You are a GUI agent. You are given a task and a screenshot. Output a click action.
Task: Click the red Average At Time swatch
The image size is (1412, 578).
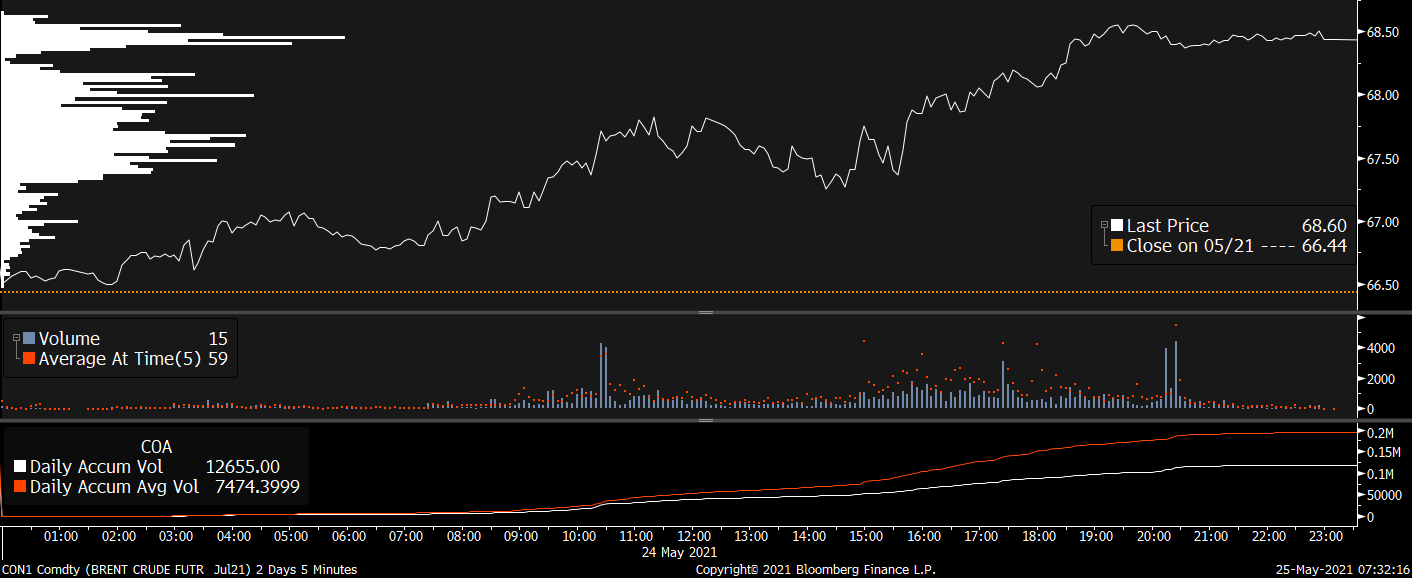click(29, 358)
